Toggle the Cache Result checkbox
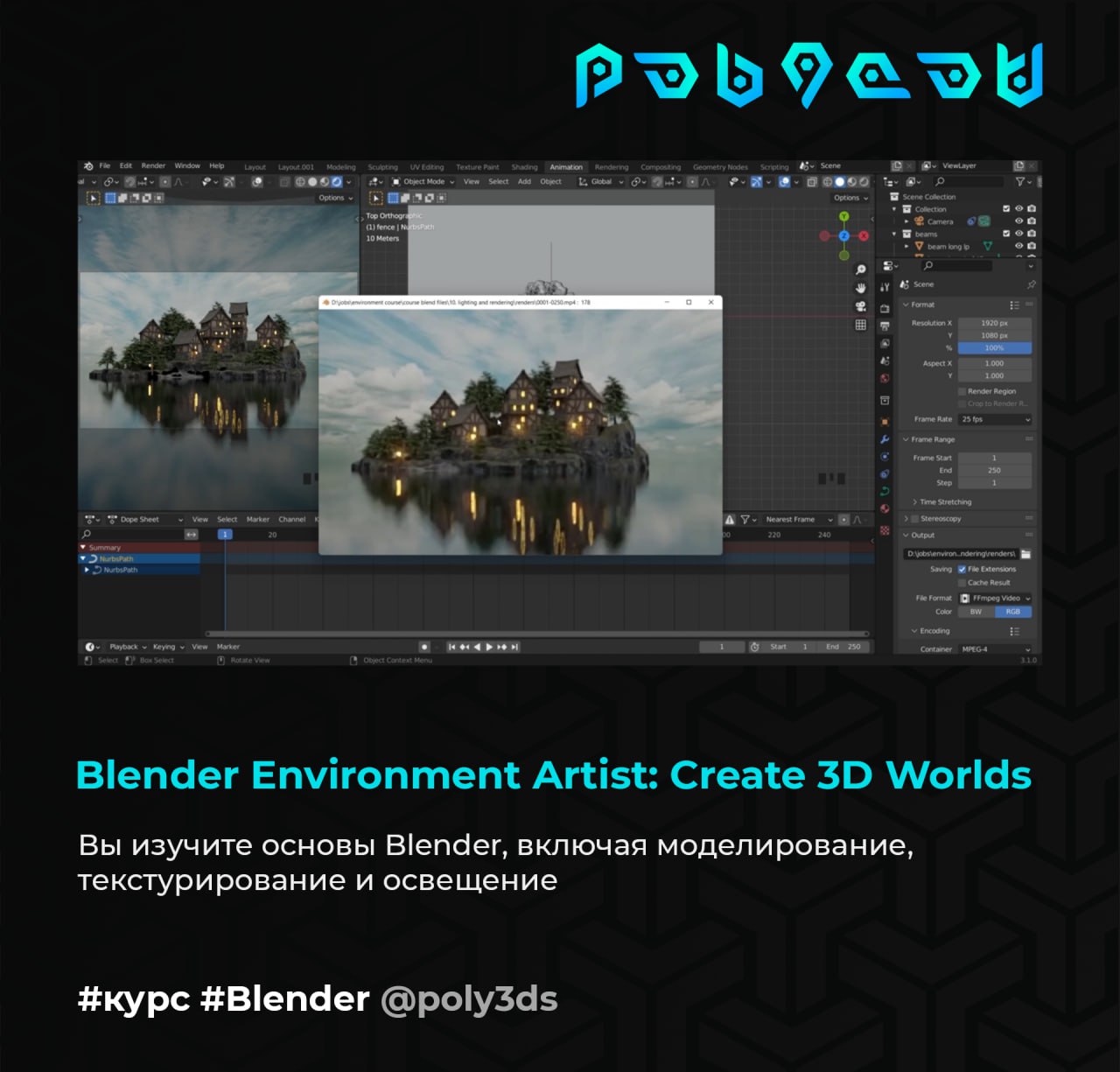This screenshot has height=1072, width=1120. point(962,583)
